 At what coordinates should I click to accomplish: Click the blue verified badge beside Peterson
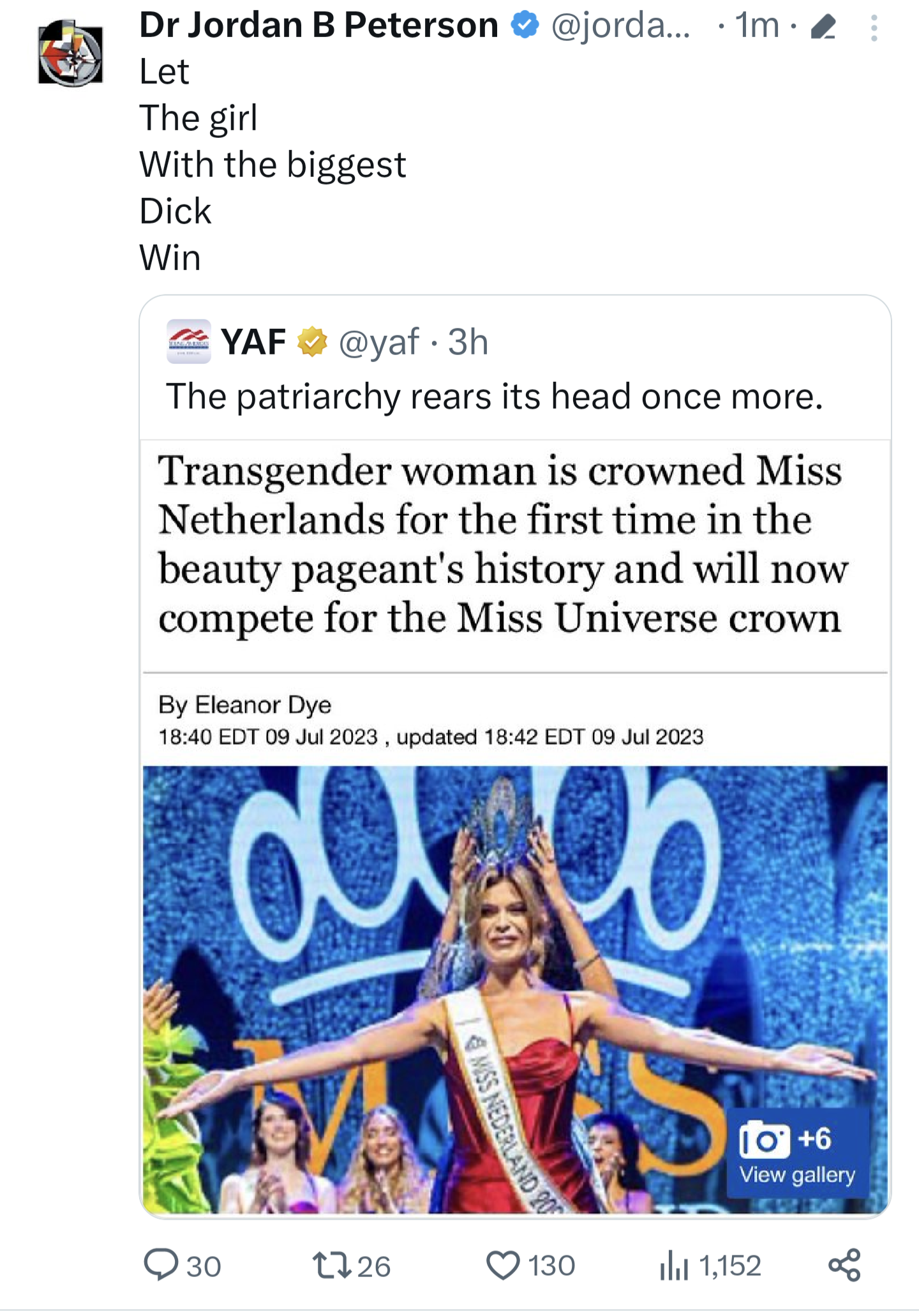point(525,26)
